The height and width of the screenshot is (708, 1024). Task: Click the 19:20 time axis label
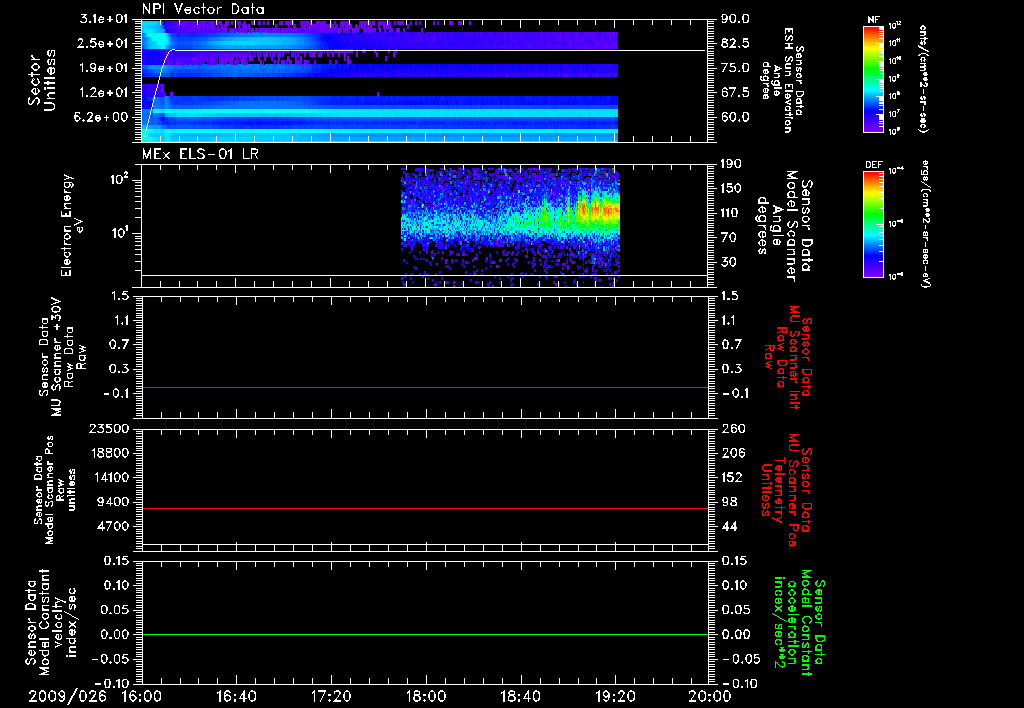click(x=615, y=696)
